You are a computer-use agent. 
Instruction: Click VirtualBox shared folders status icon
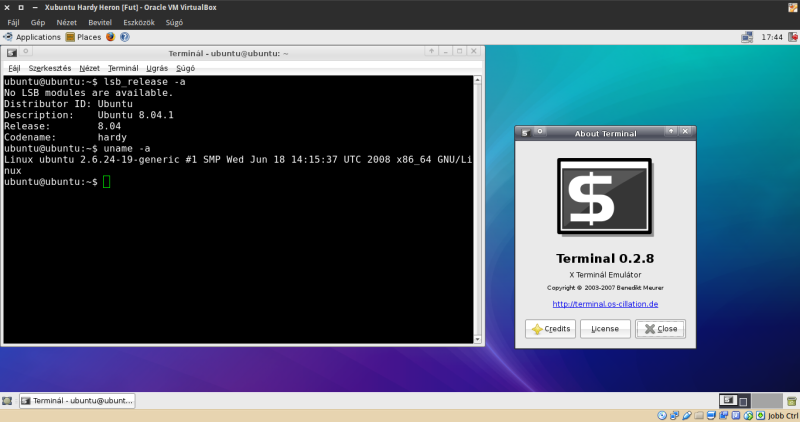(699, 415)
